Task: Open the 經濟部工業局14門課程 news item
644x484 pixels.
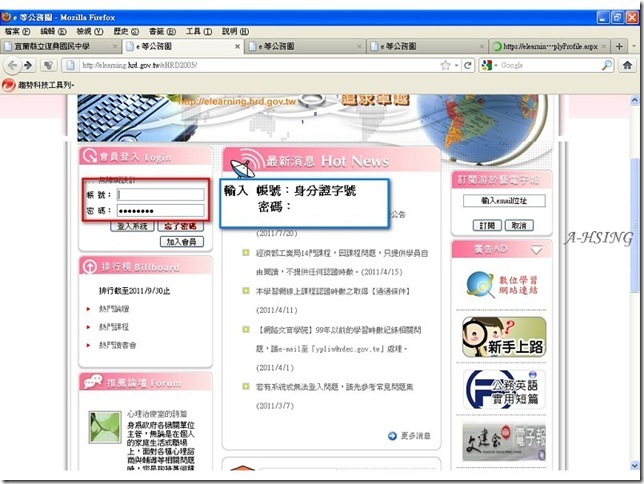Action: (x=342, y=262)
